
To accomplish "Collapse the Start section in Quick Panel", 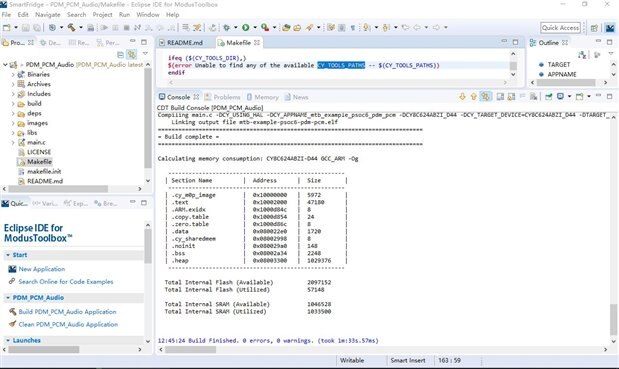I will coord(8,255).
